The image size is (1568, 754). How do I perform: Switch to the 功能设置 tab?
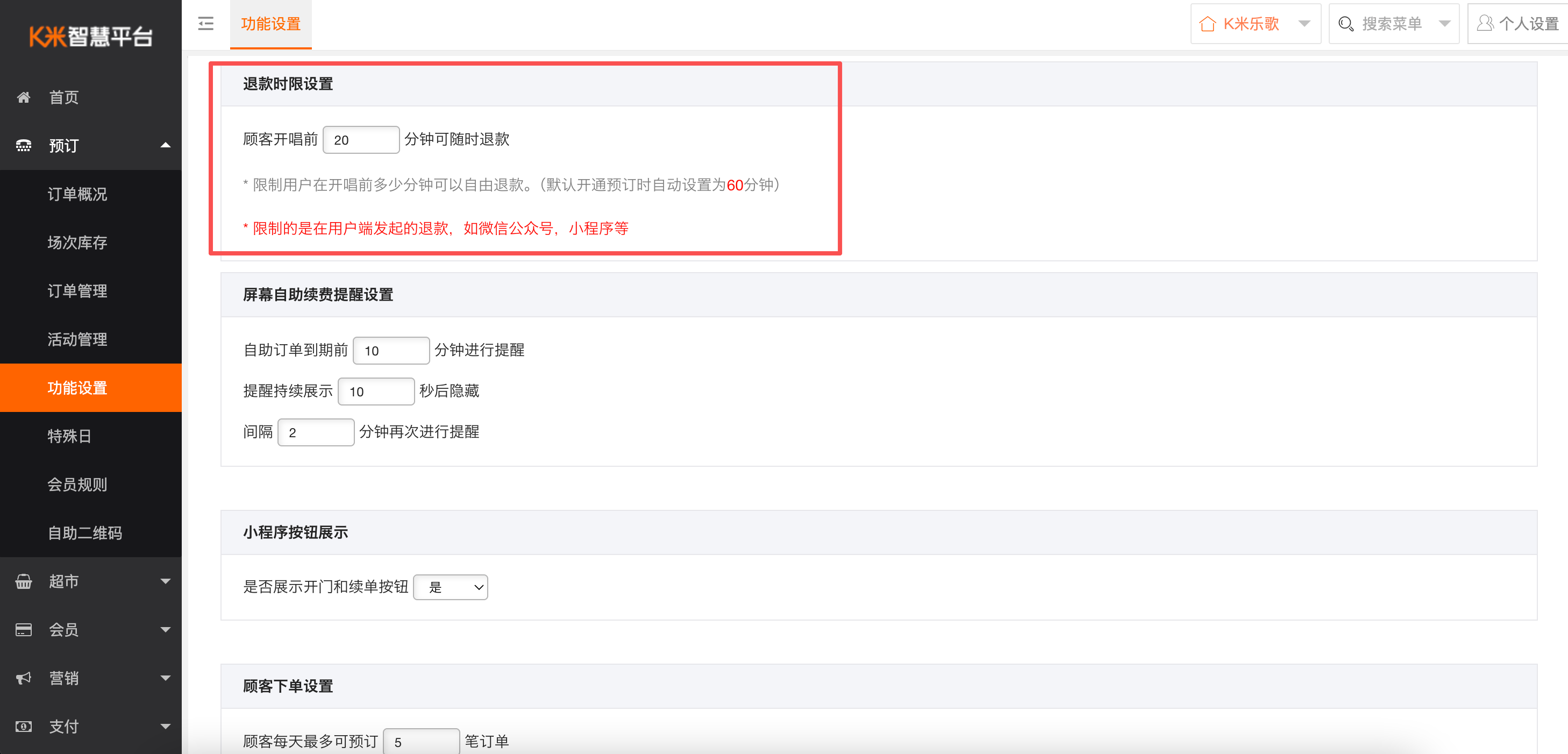tap(271, 24)
